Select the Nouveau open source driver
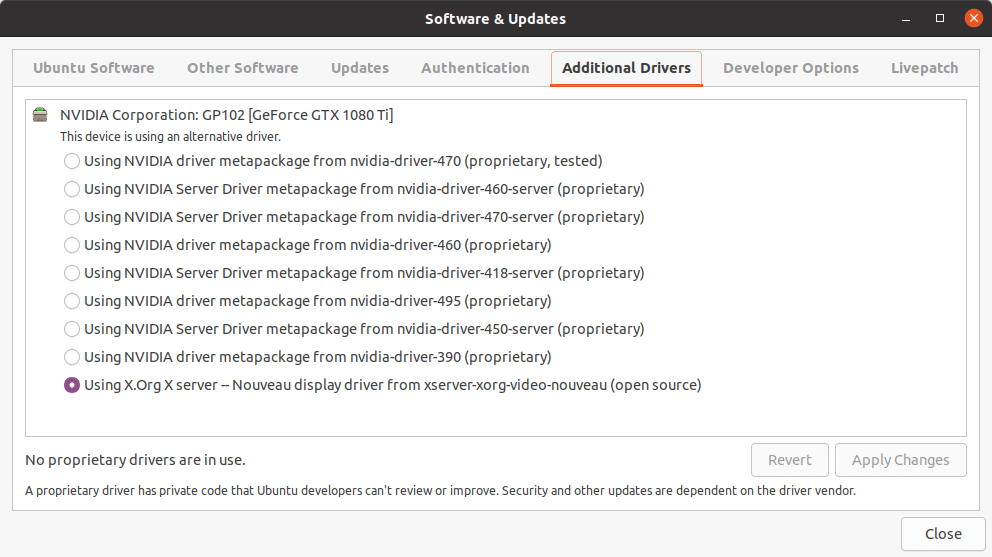The image size is (992, 557). 72,385
